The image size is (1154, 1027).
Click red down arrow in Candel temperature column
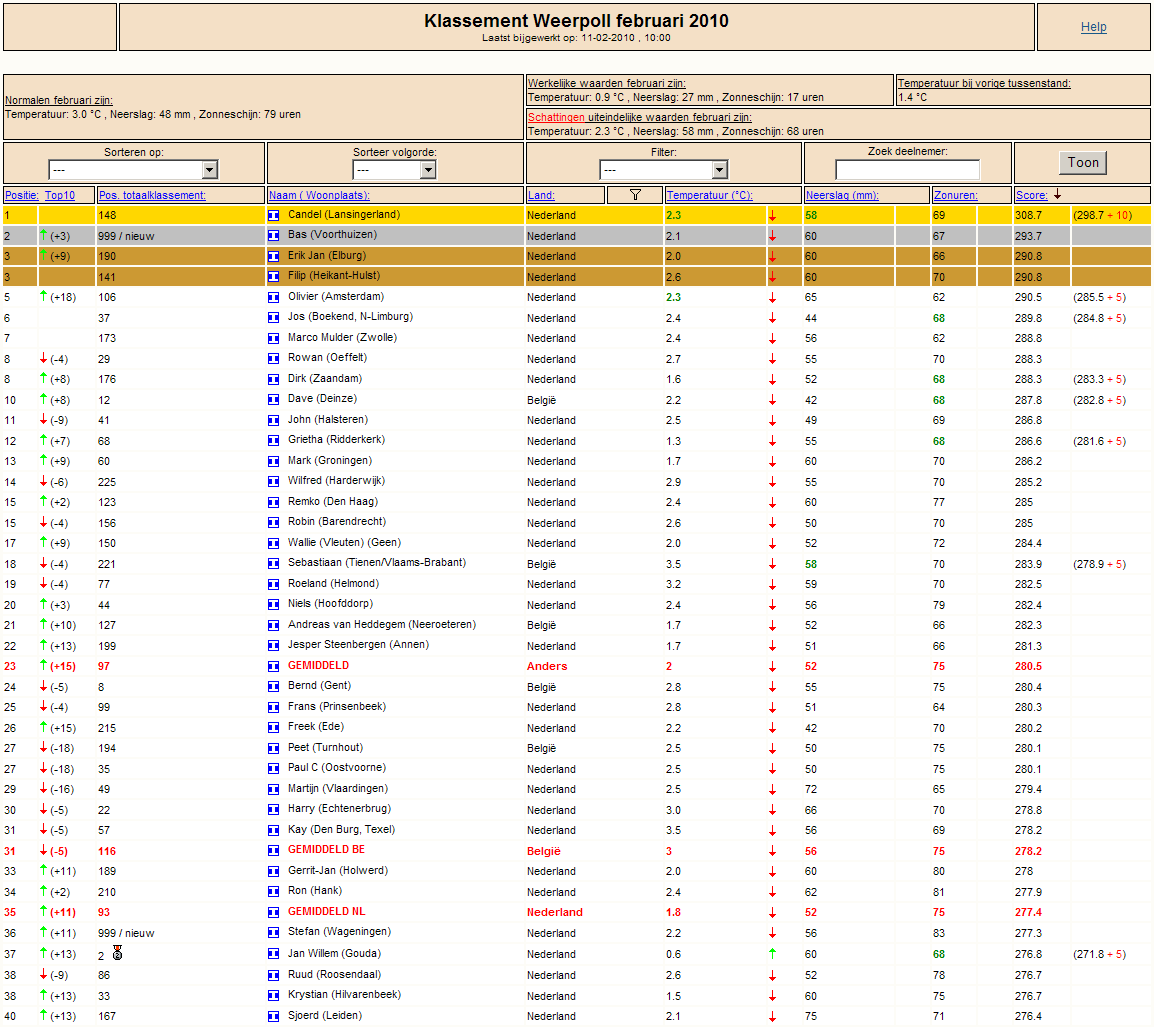(x=772, y=216)
